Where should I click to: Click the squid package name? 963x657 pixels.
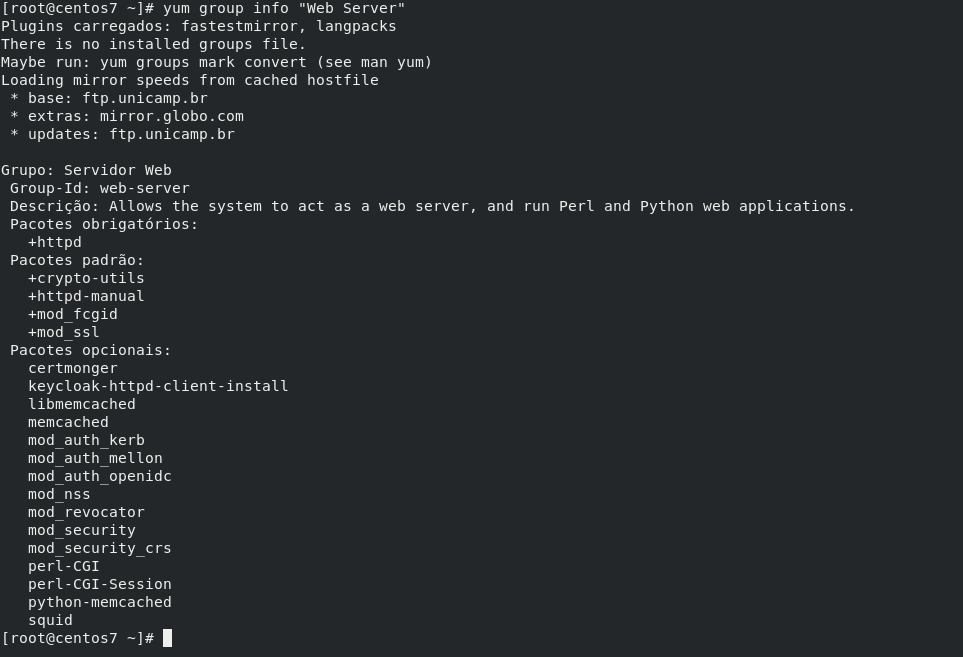[x=50, y=620]
